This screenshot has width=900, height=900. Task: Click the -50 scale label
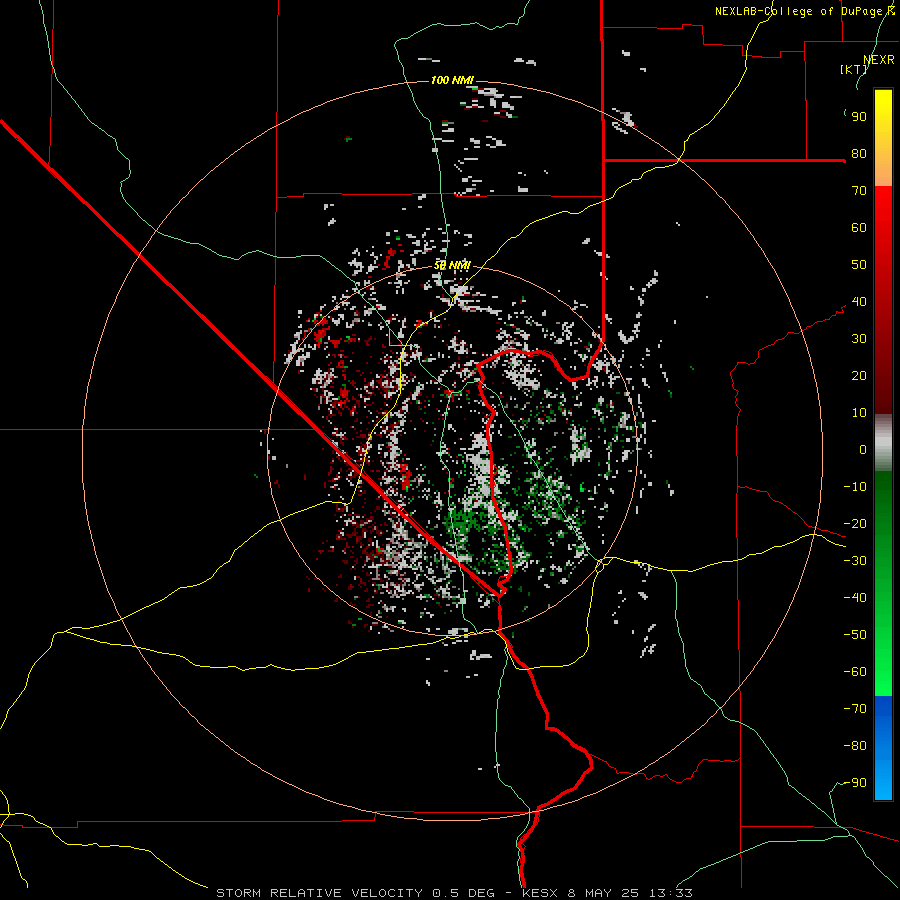(x=855, y=635)
